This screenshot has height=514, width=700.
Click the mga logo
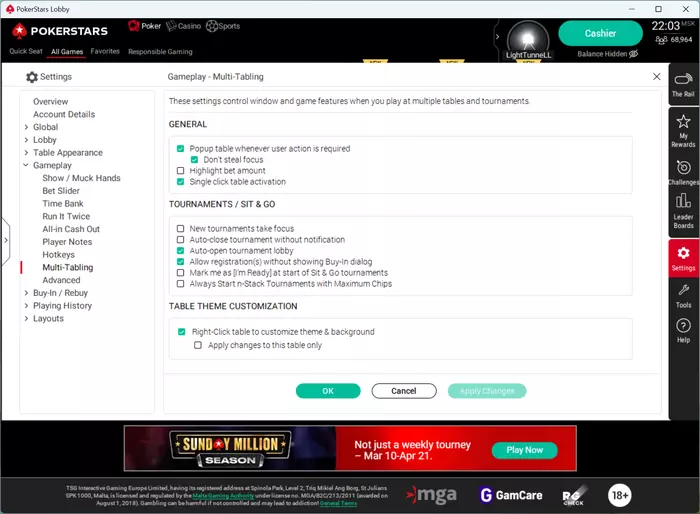(431, 495)
